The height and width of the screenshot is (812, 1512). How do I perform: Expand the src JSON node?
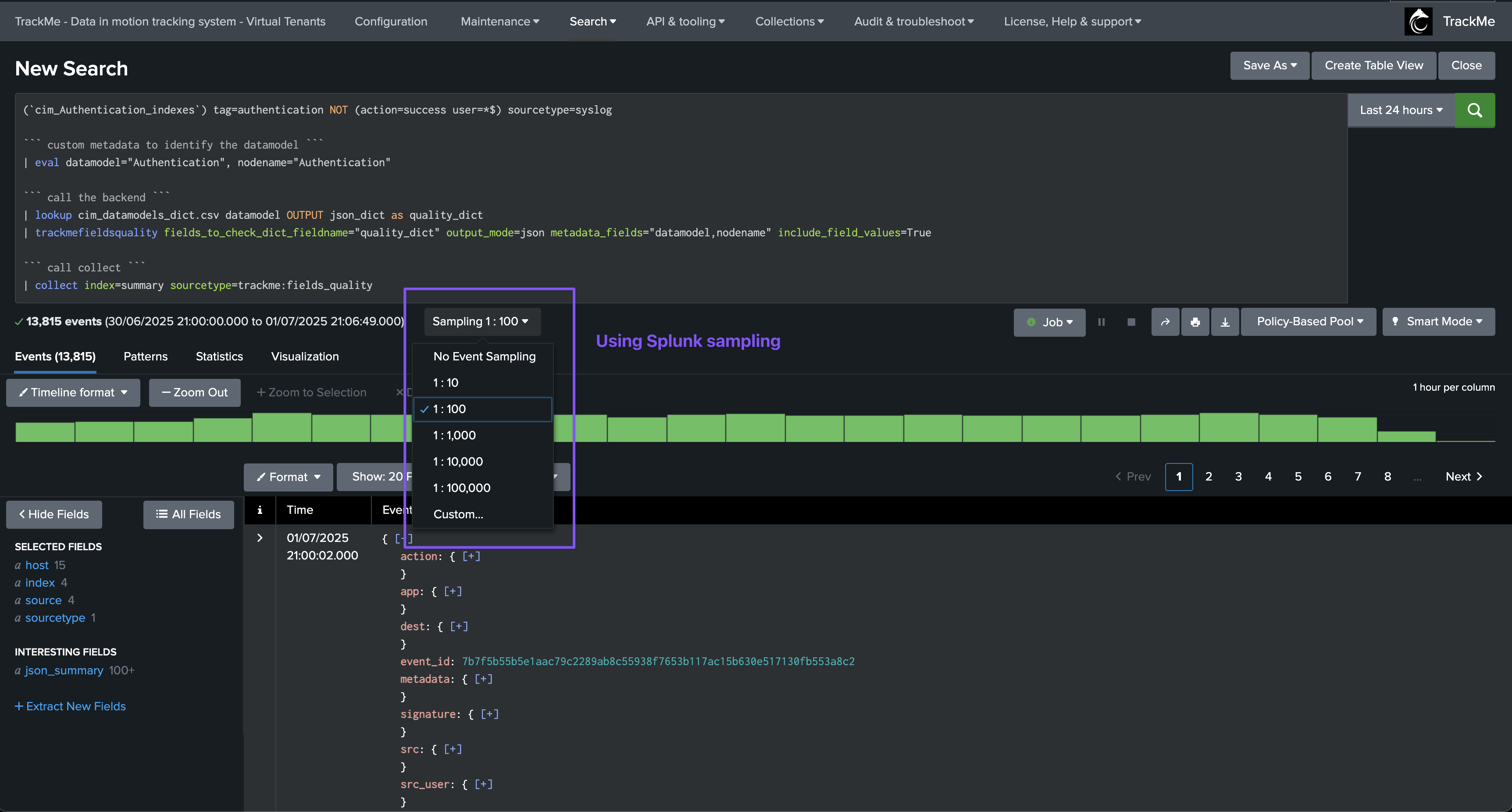(453, 749)
